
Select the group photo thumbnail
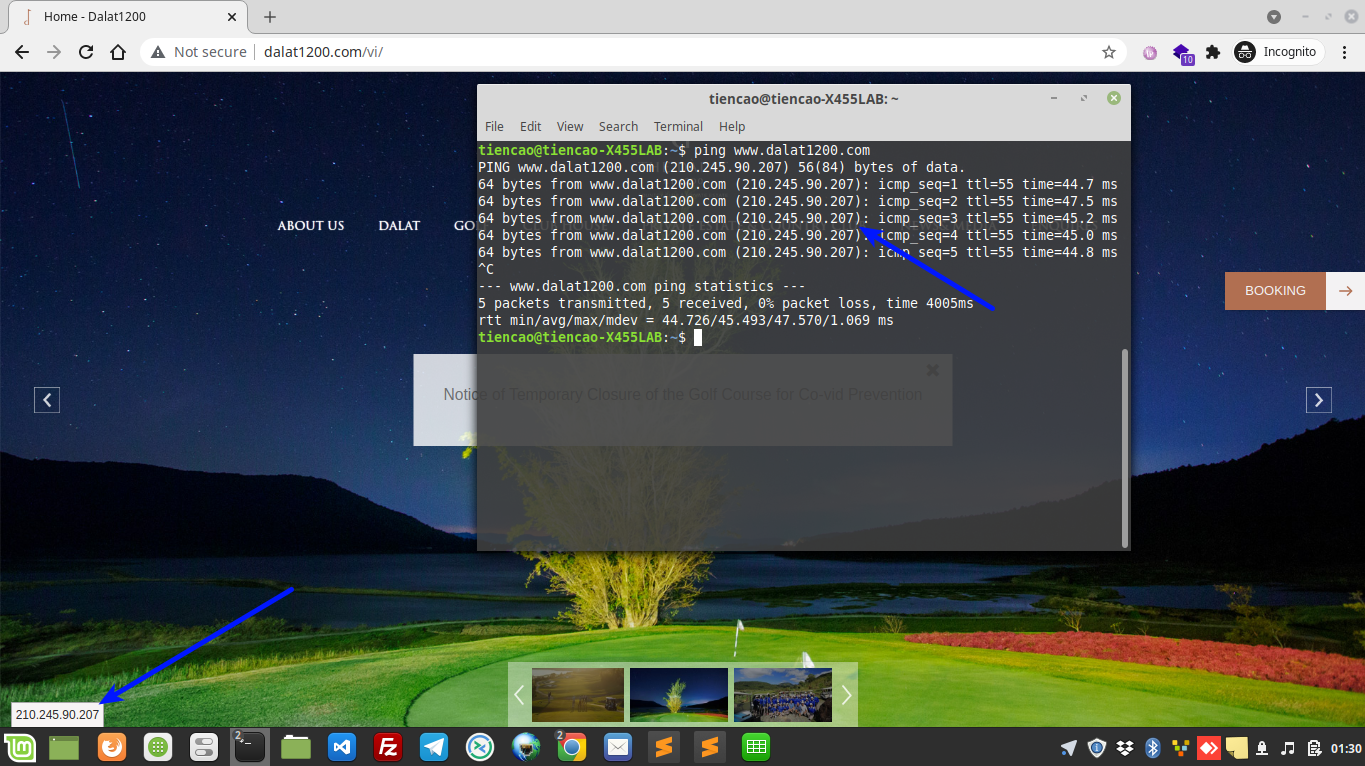click(x=782, y=694)
